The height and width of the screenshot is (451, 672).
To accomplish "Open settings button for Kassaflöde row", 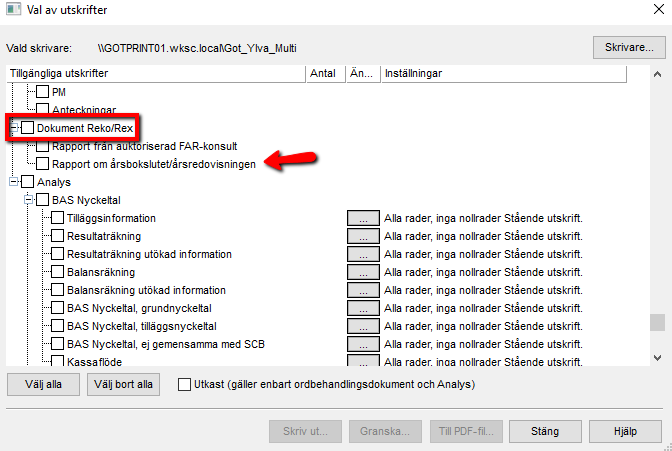I will pyautogui.click(x=363, y=361).
